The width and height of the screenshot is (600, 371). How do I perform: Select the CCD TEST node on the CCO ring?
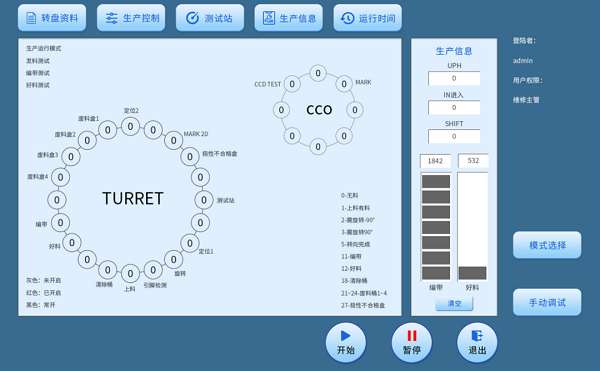292,84
